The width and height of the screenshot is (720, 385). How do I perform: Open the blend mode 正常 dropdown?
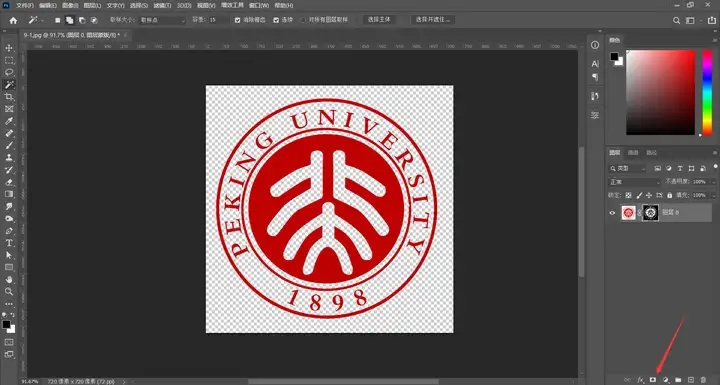pyautogui.click(x=635, y=182)
